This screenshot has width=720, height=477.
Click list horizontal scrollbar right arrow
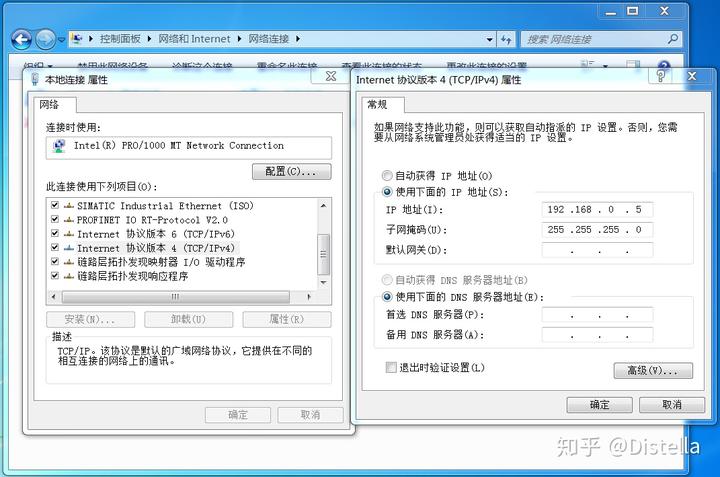click(309, 297)
